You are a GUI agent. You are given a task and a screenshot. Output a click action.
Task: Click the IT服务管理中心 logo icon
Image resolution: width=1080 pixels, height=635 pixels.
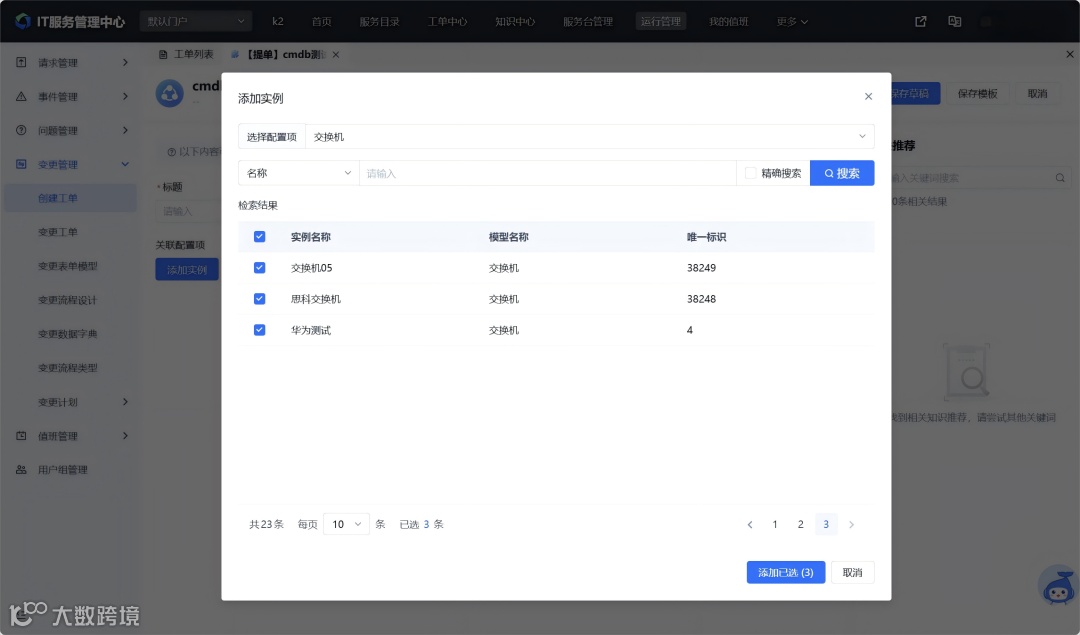tap(23, 21)
